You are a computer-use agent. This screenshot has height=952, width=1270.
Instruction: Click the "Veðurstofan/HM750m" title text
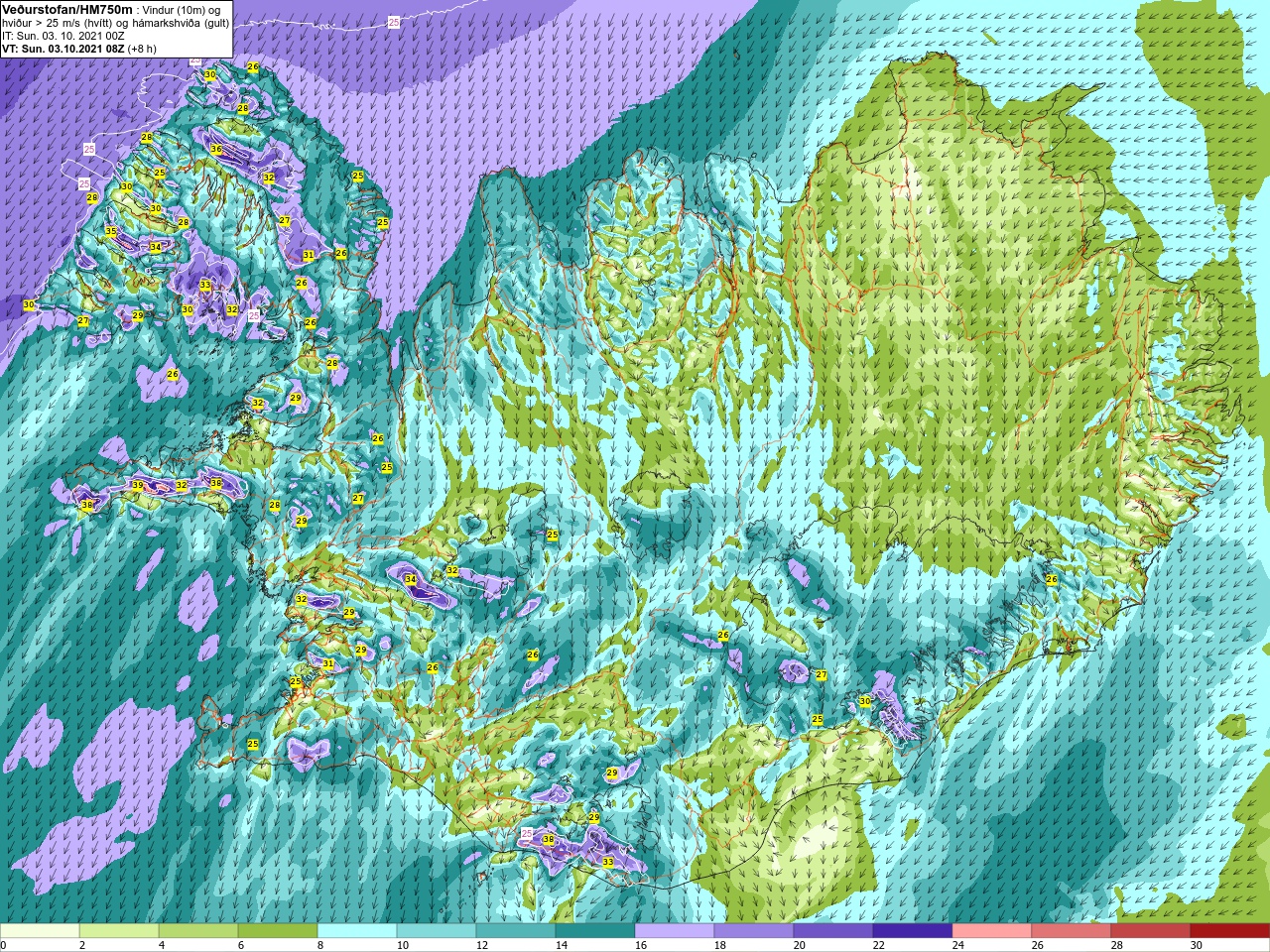[x=66, y=9]
